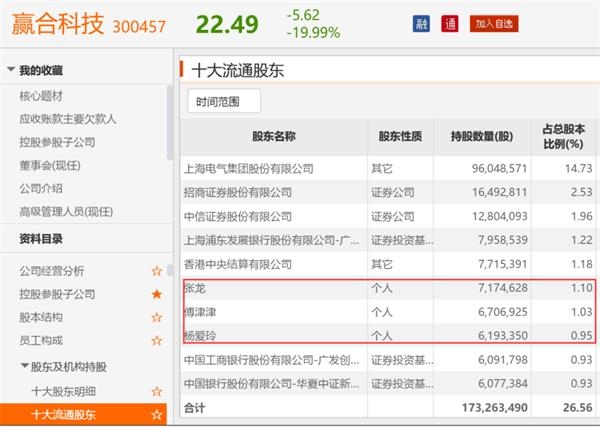This screenshot has height=427, width=600.
Task: Click the red 通 stock connect icon
Action: tap(450, 24)
